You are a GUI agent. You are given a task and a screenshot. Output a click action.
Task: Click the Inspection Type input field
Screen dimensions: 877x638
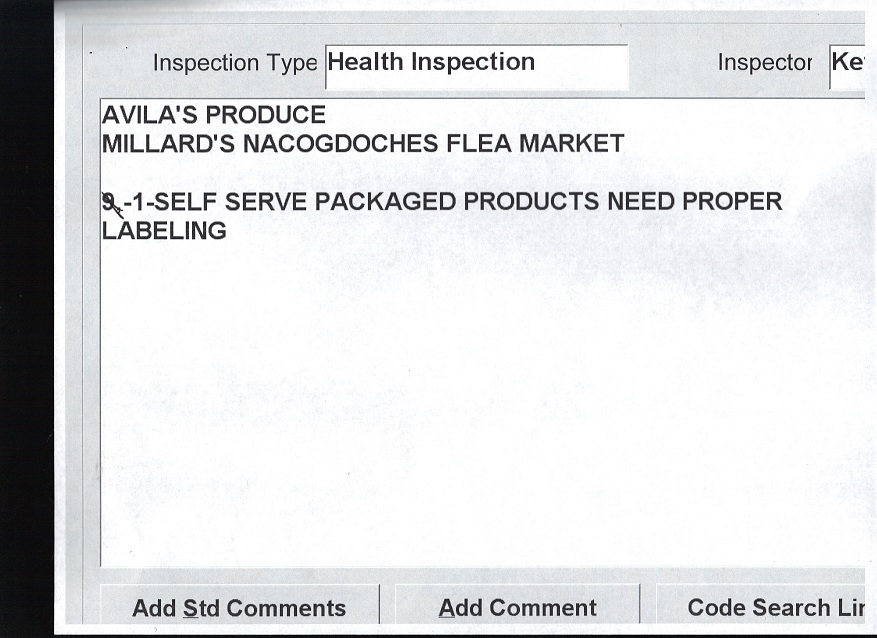coord(476,64)
